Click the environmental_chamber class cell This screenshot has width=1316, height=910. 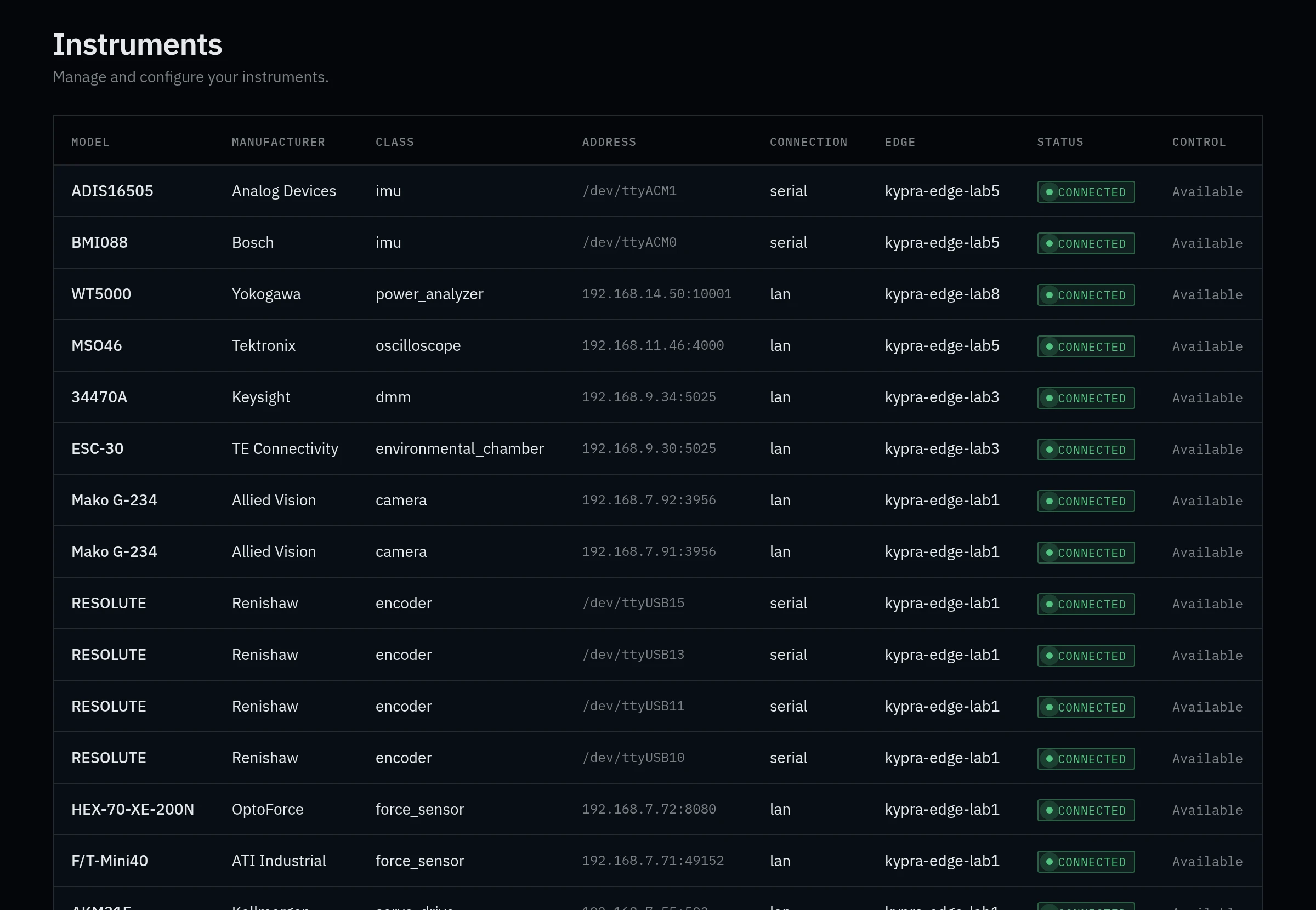[x=459, y=449]
